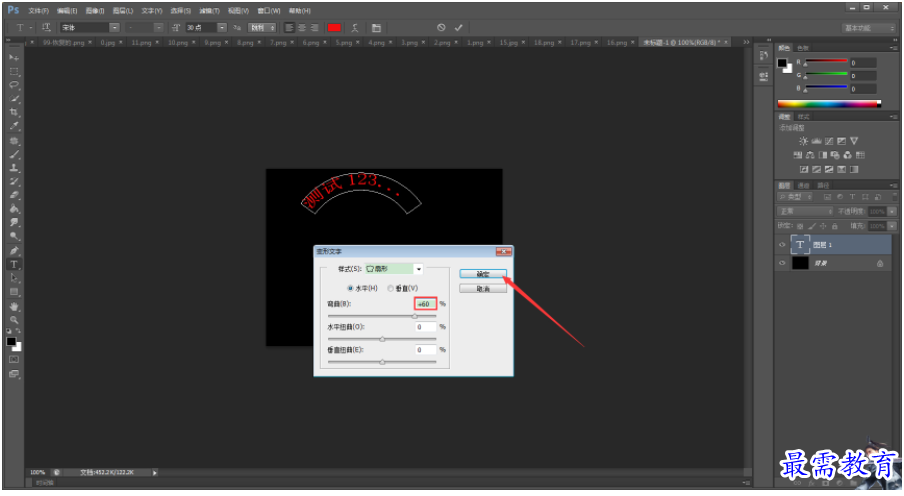Select the Clone Stamp tool
Viewport: 904px width, 496px height.
(14, 168)
